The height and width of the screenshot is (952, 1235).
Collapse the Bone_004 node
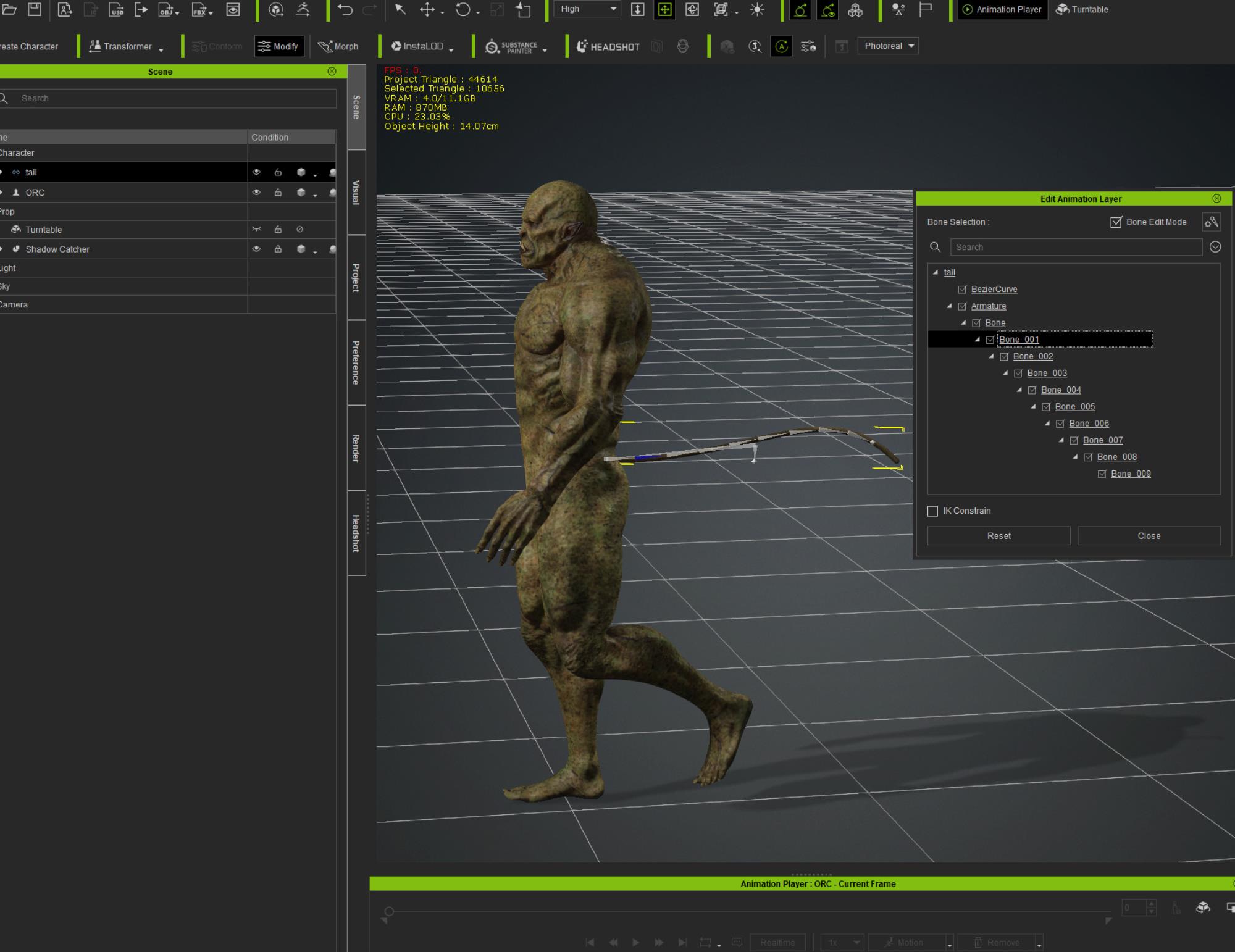1019,390
